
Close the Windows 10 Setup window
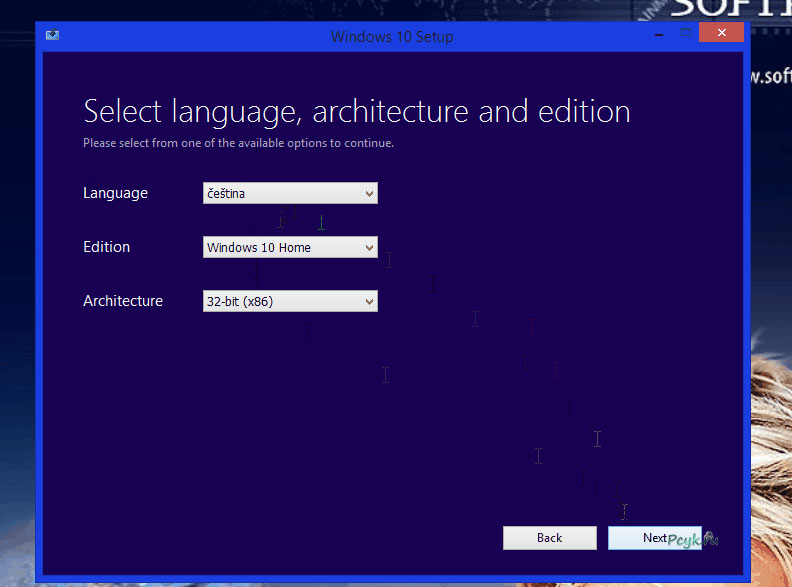click(x=721, y=32)
